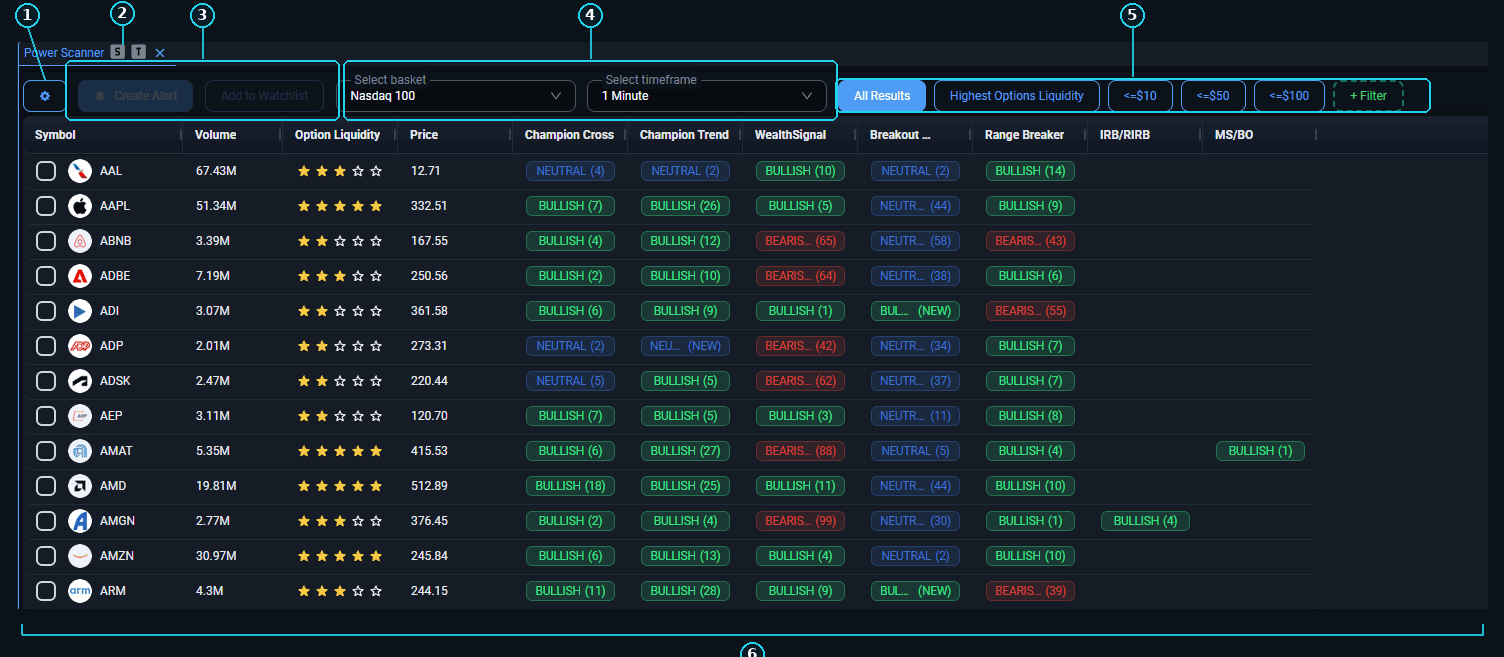
Task: Click AAPL's five-star option liquidity rating
Action: 340,206
